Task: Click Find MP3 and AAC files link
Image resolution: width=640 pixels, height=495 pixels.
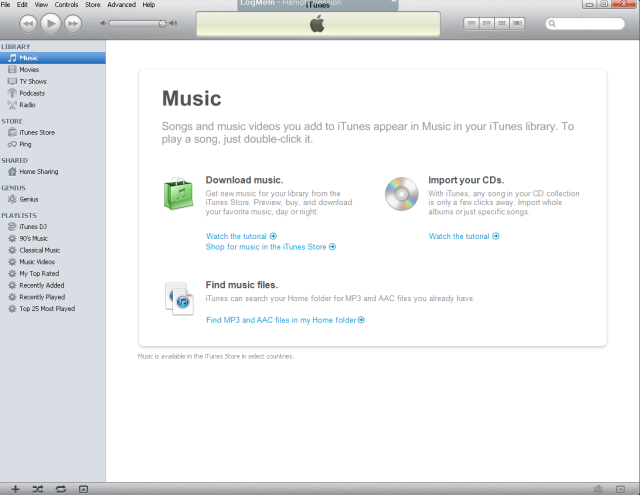Action: pos(285,320)
